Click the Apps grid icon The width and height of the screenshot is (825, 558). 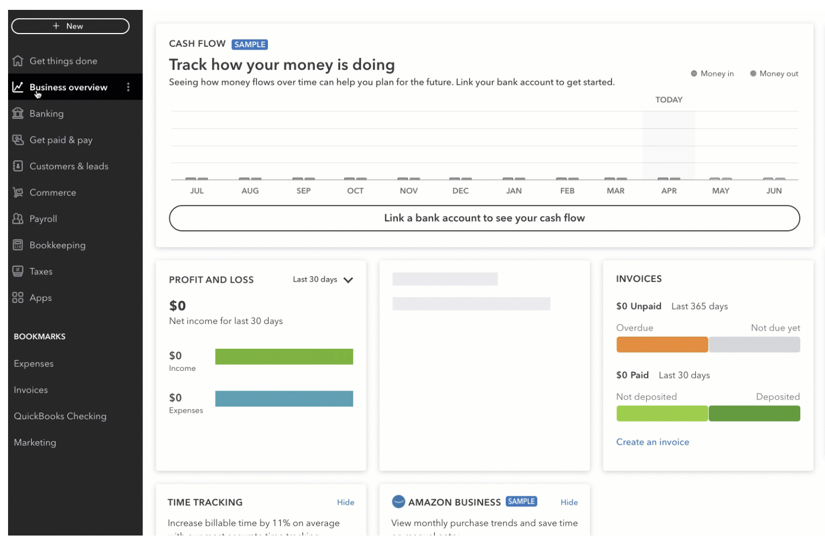pyautogui.click(x=18, y=298)
